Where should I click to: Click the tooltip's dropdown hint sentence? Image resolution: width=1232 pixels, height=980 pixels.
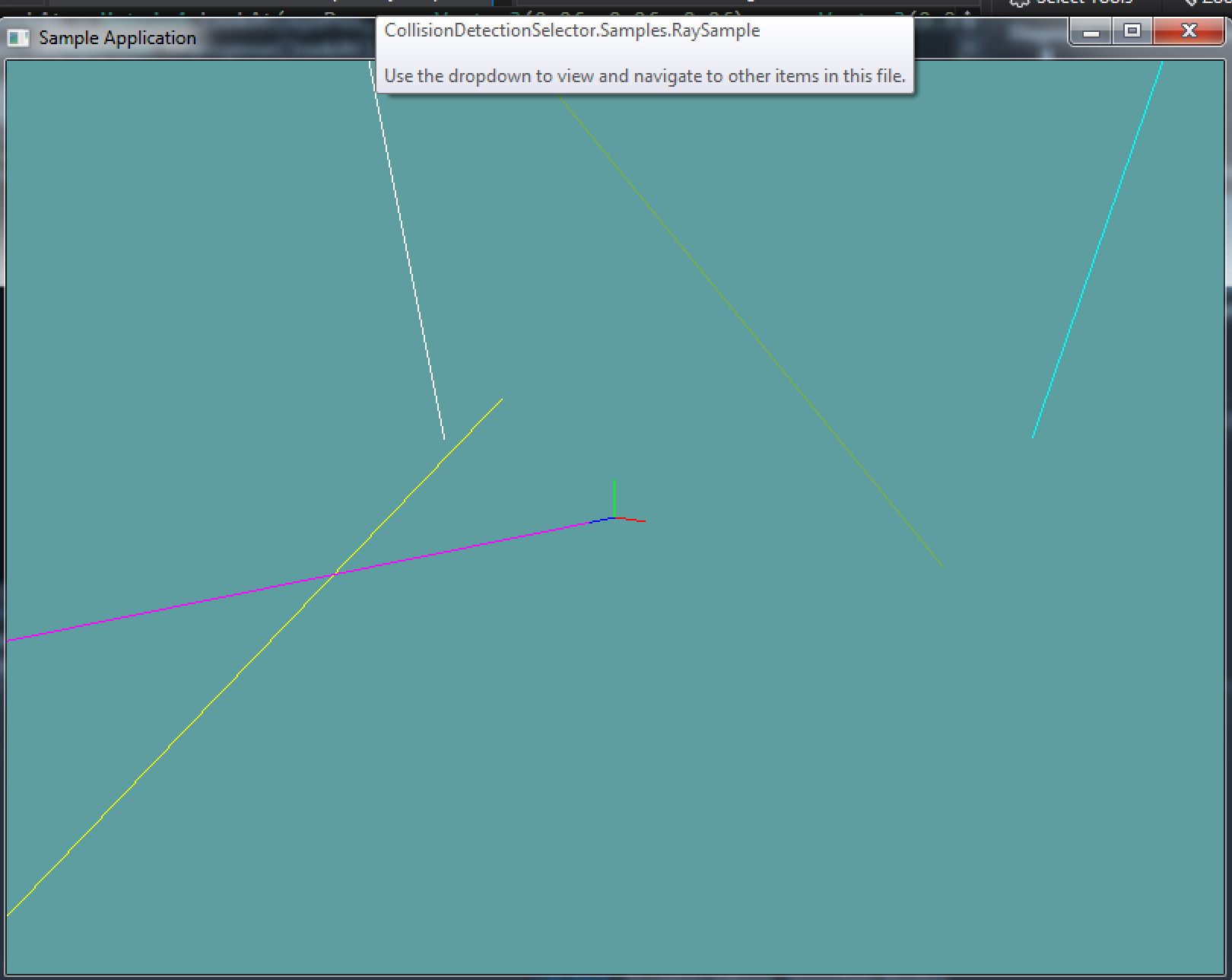tap(644, 76)
